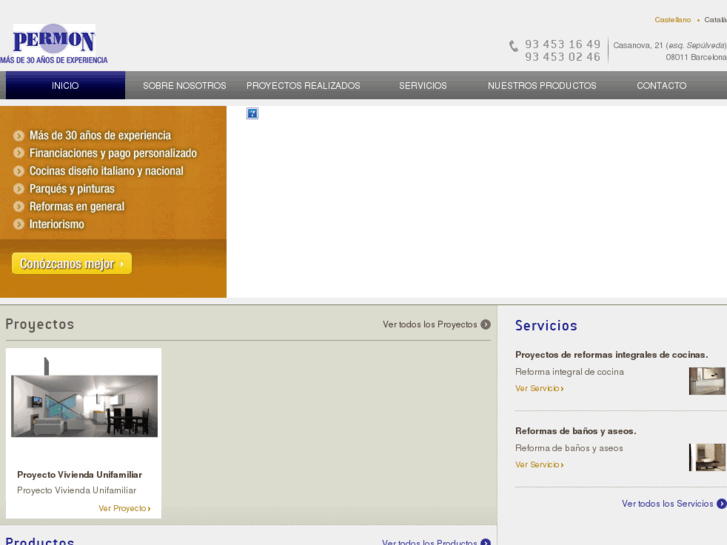The width and height of the screenshot is (727, 545).
Task: Click the broken image placeholder icon
Action: (x=252, y=113)
